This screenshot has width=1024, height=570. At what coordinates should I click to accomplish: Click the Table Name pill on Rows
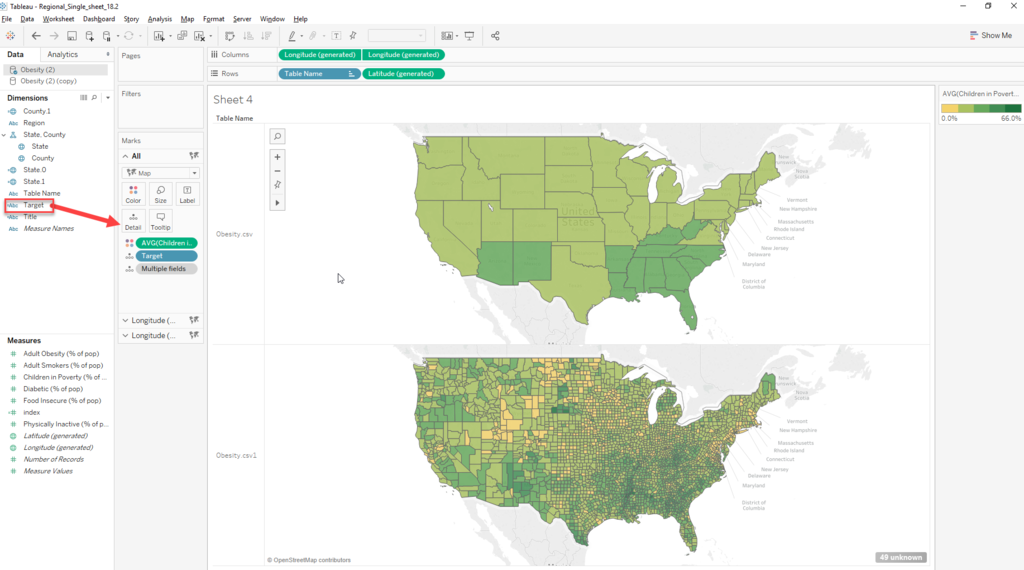[x=319, y=74]
